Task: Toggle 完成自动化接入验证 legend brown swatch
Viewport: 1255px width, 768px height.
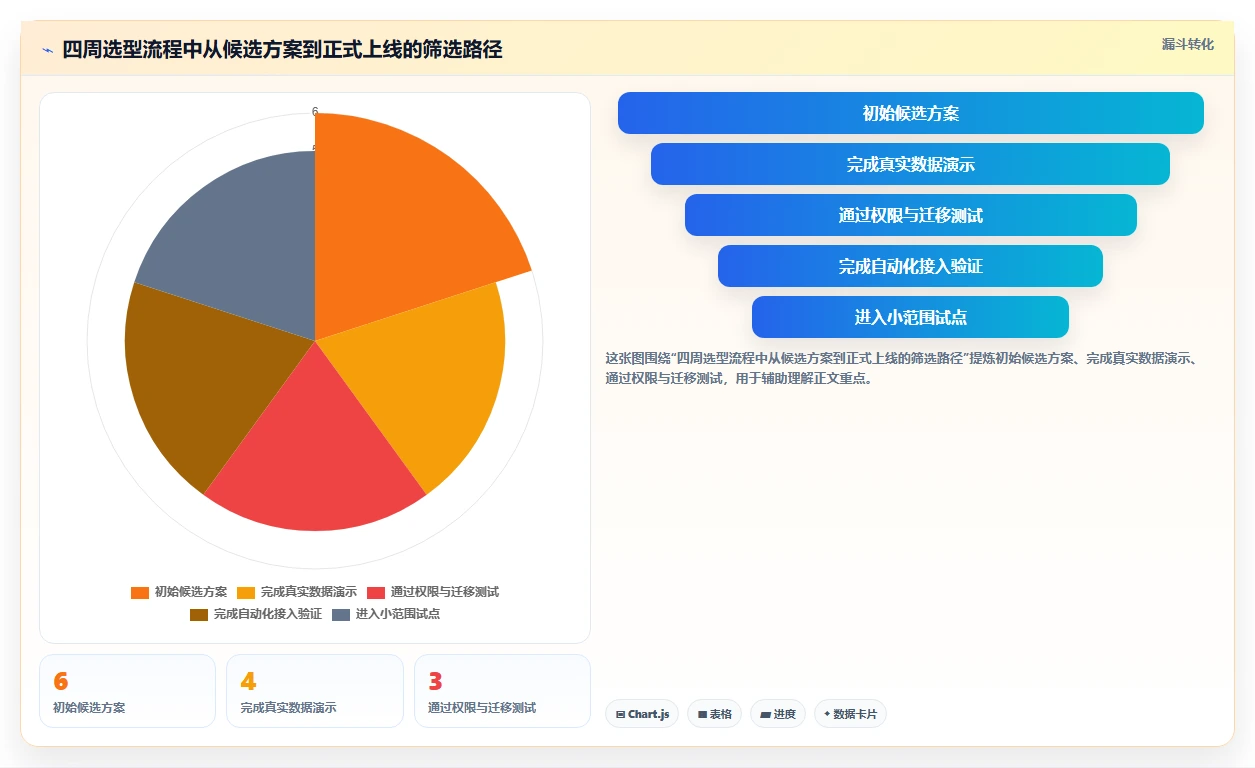Action: tap(199, 614)
